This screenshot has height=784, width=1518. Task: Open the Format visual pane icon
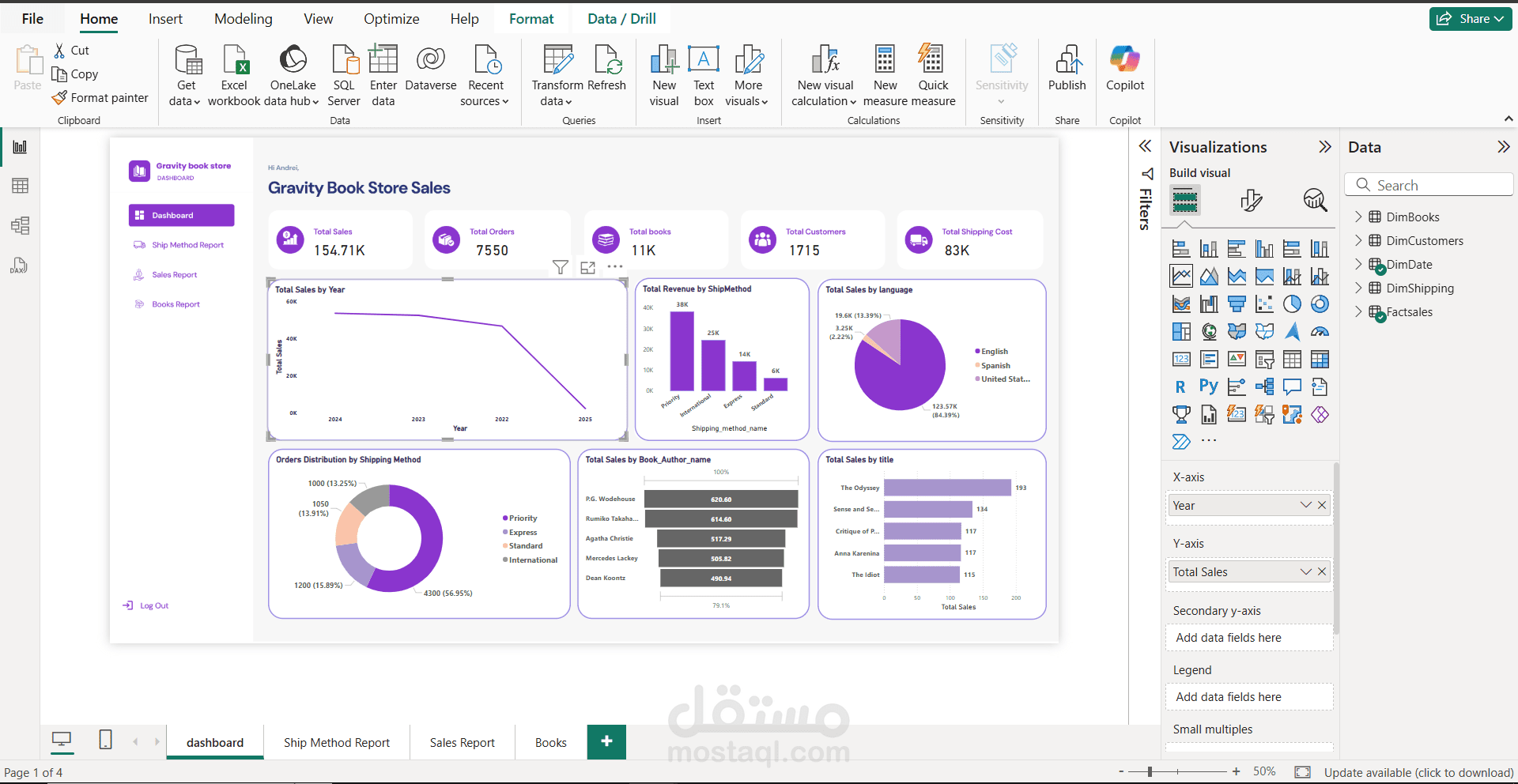pos(1251,200)
